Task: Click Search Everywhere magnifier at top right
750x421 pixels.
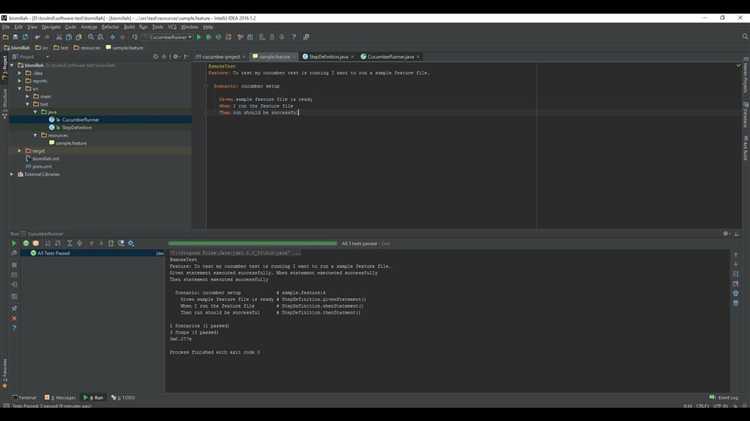Action: click(x=745, y=36)
